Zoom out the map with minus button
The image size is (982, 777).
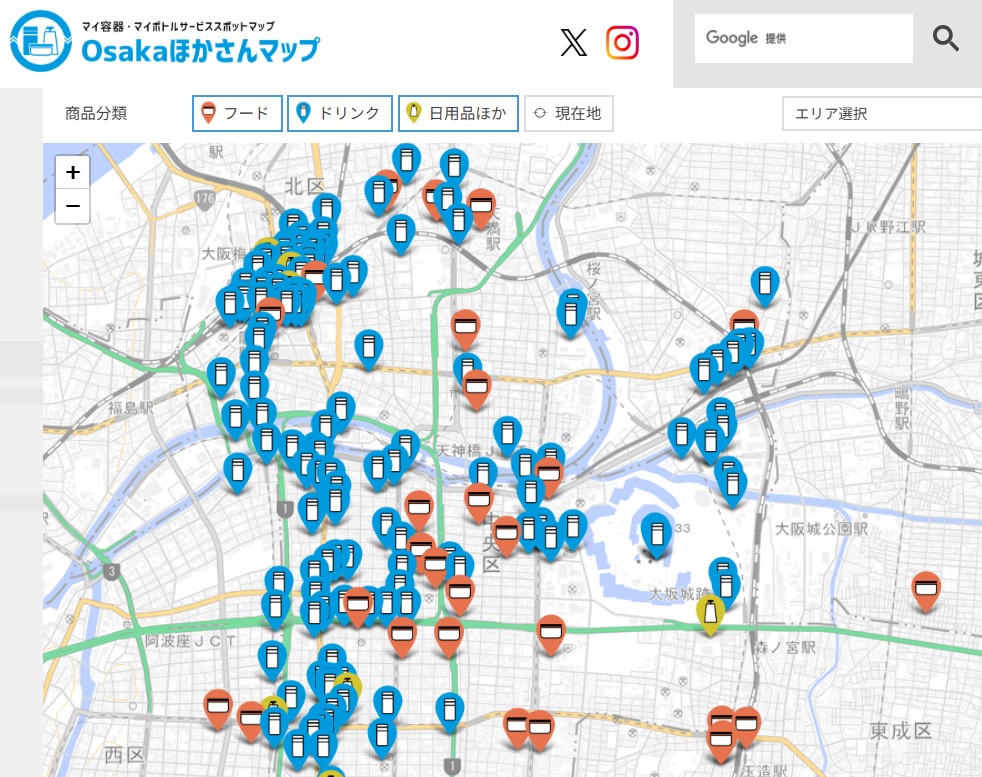coord(73,207)
